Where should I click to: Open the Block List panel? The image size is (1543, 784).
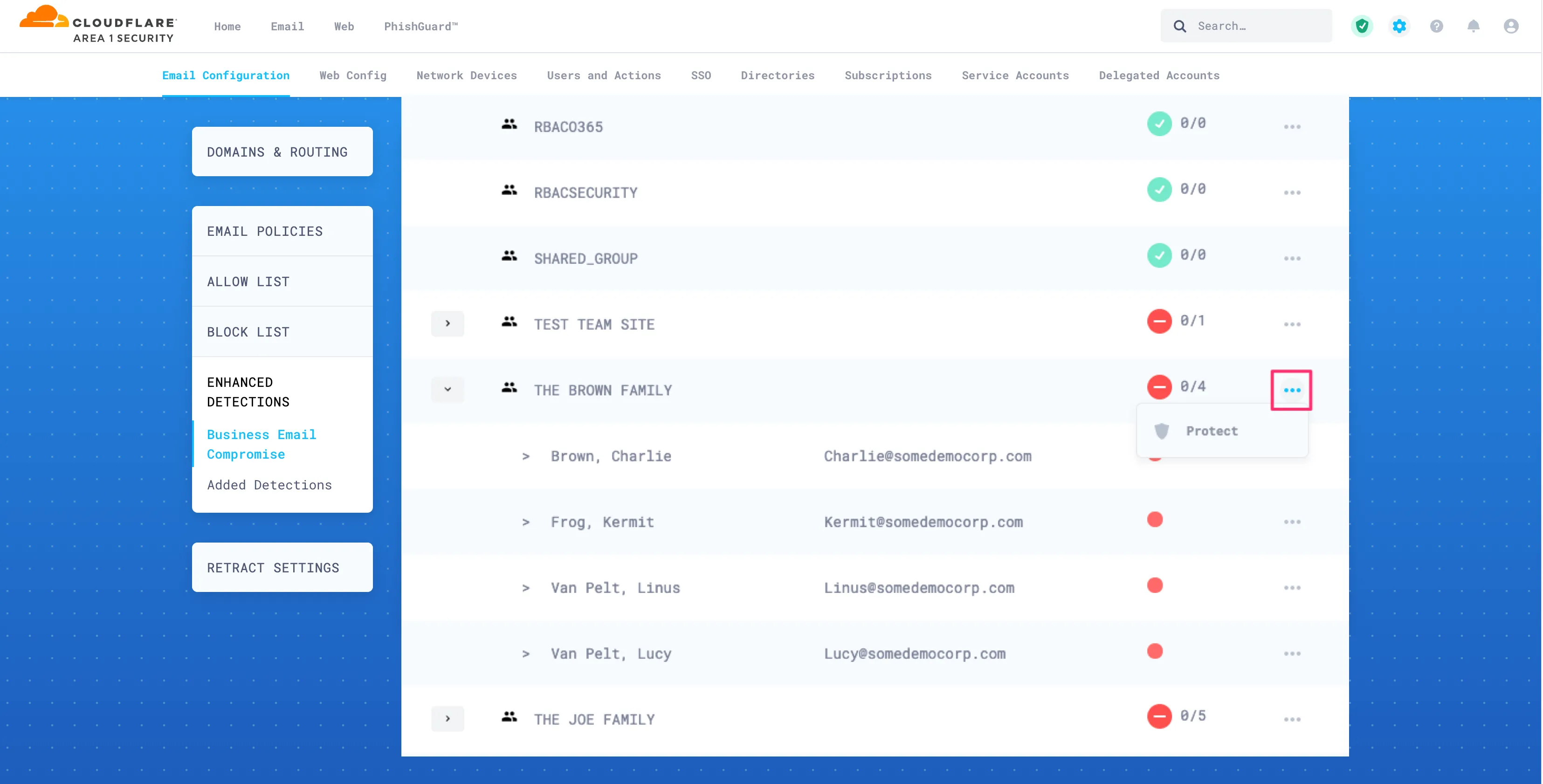[x=248, y=331]
